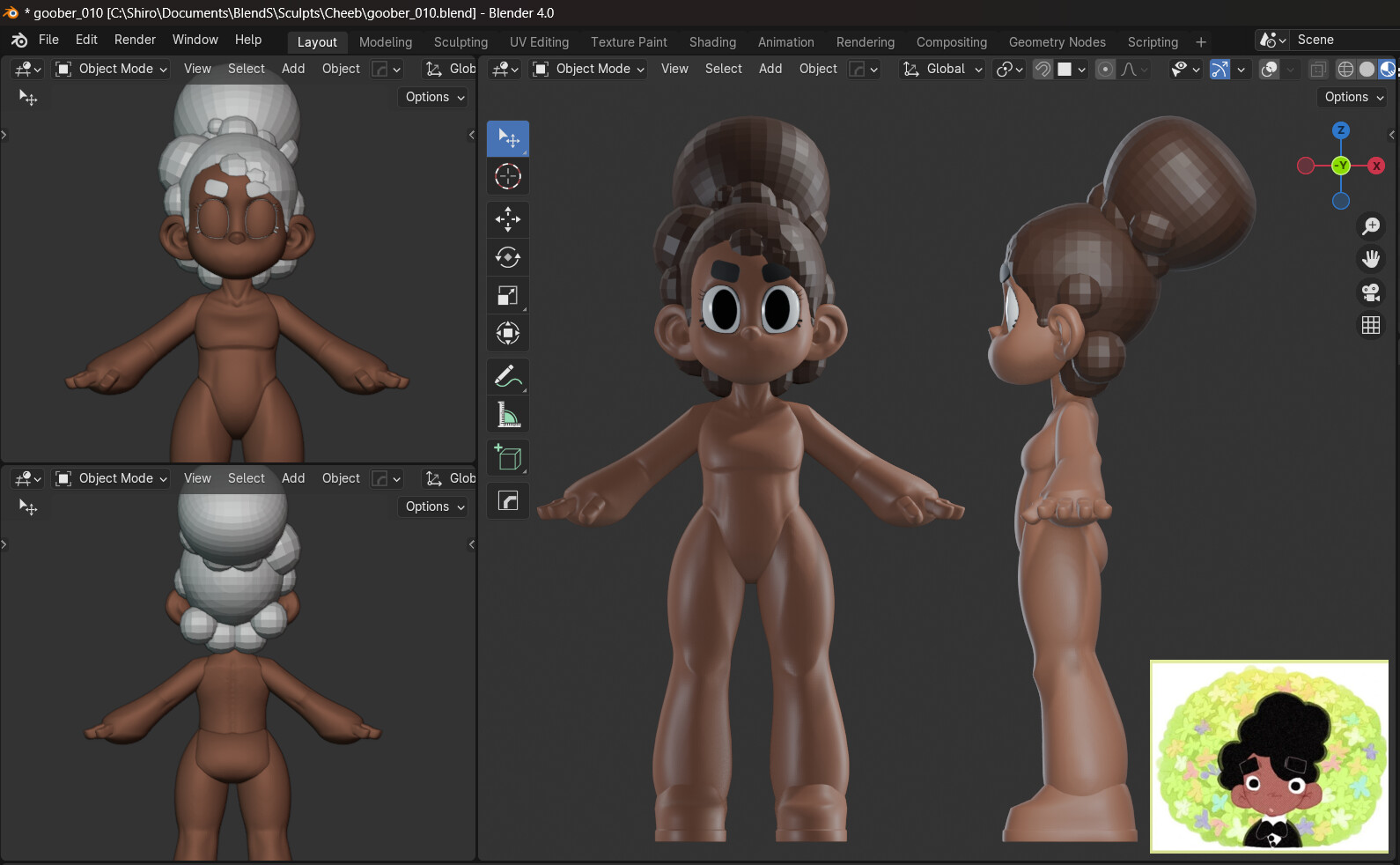Viewport: 1400px width, 865px height.
Task: Select the Move tool
Action: 508,219
